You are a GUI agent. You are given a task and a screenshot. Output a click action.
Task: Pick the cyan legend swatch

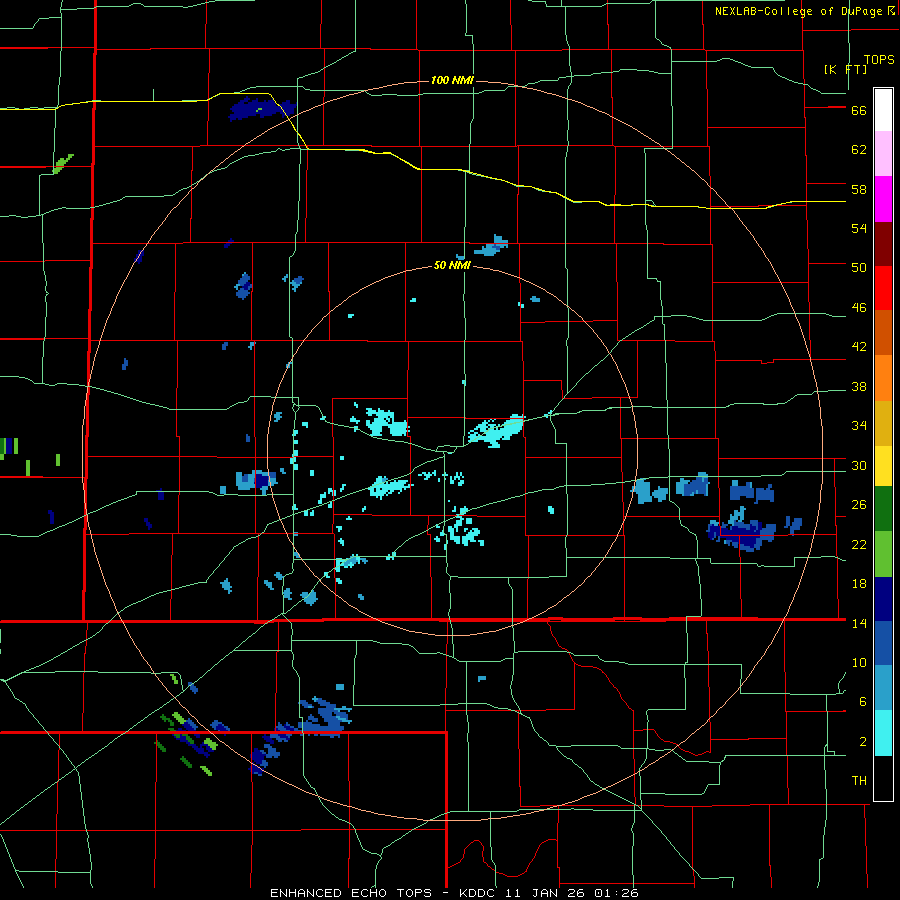pos(883,733)
